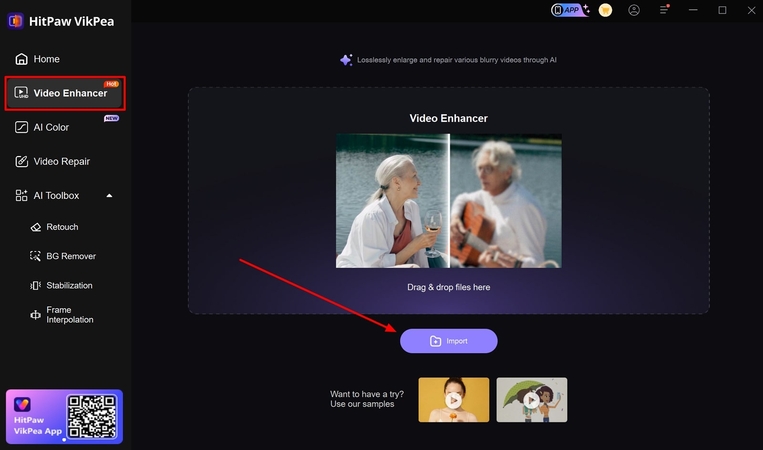Close the HitPaw VikPea window
763x450 pixels.
click(x=752, y=10)
